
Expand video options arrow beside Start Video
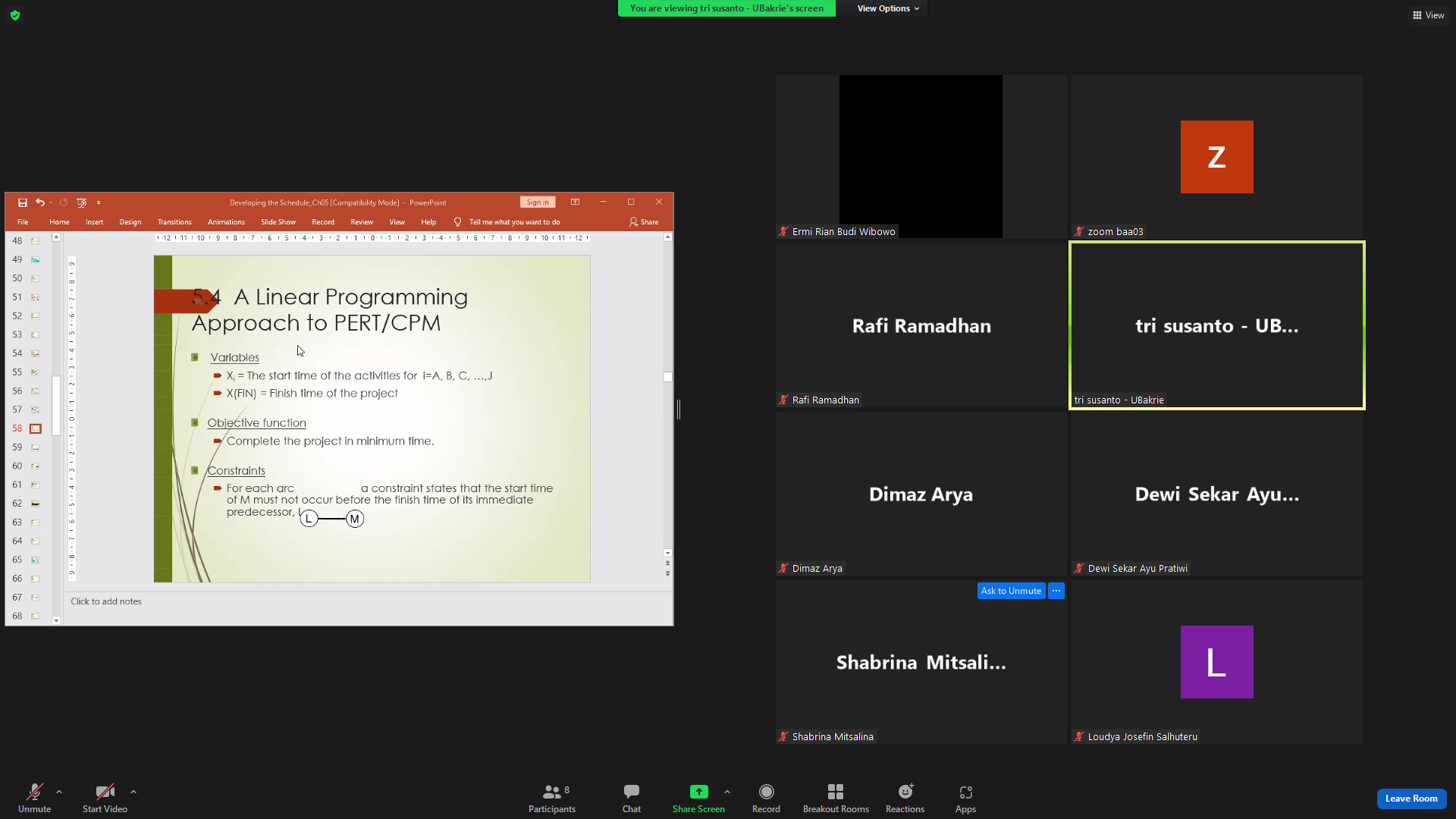133,792
